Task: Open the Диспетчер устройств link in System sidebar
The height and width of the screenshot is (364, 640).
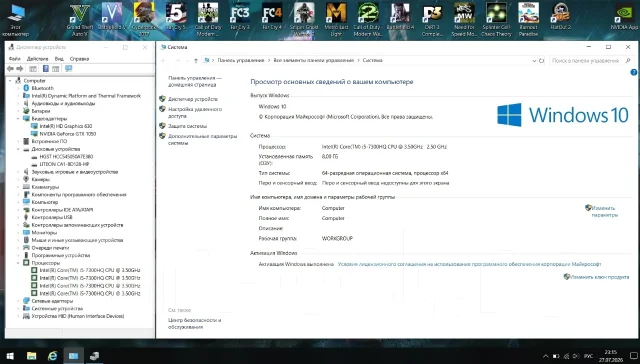Action: point(193,99)
